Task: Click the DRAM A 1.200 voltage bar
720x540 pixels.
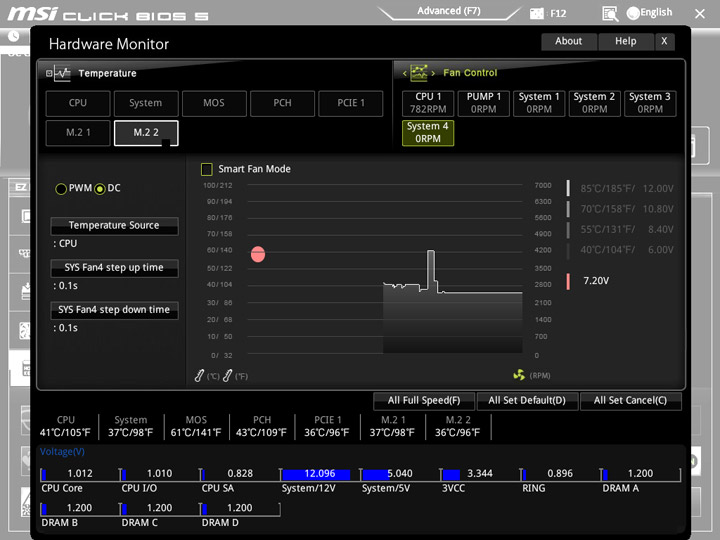Action: pyautogui.click(x=641, y=475)
